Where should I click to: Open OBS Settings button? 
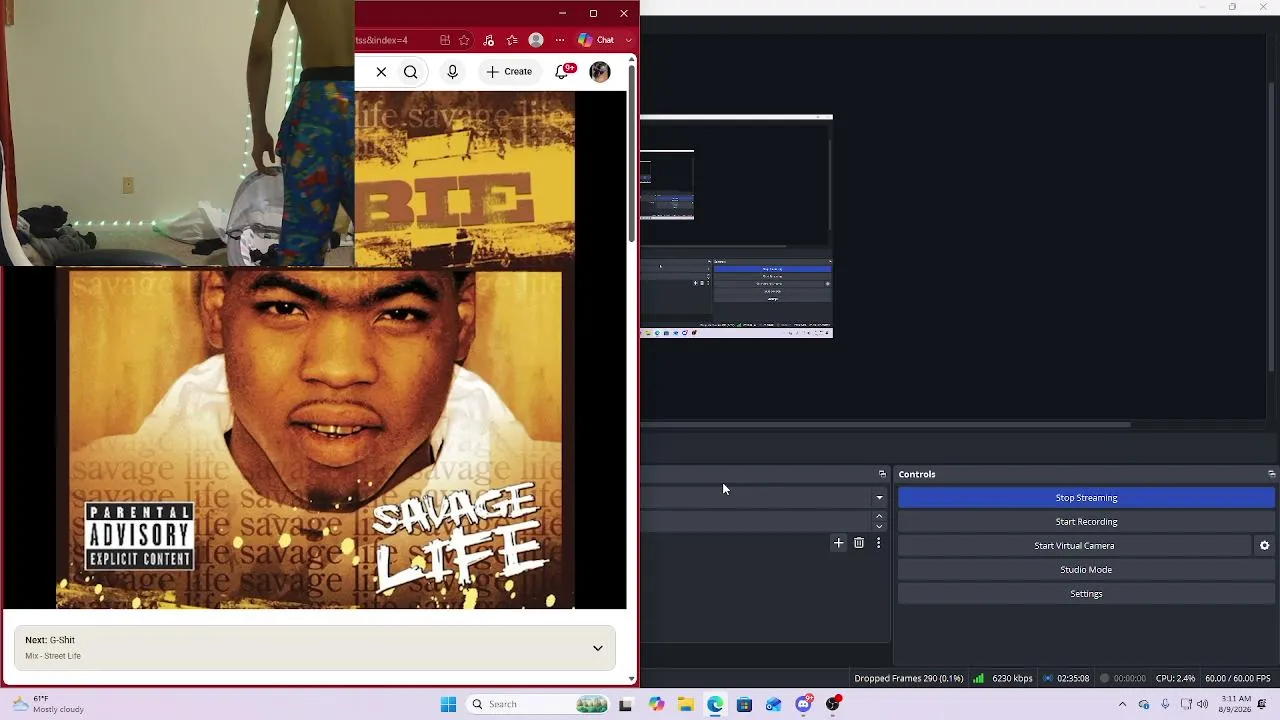(1086, 594)
